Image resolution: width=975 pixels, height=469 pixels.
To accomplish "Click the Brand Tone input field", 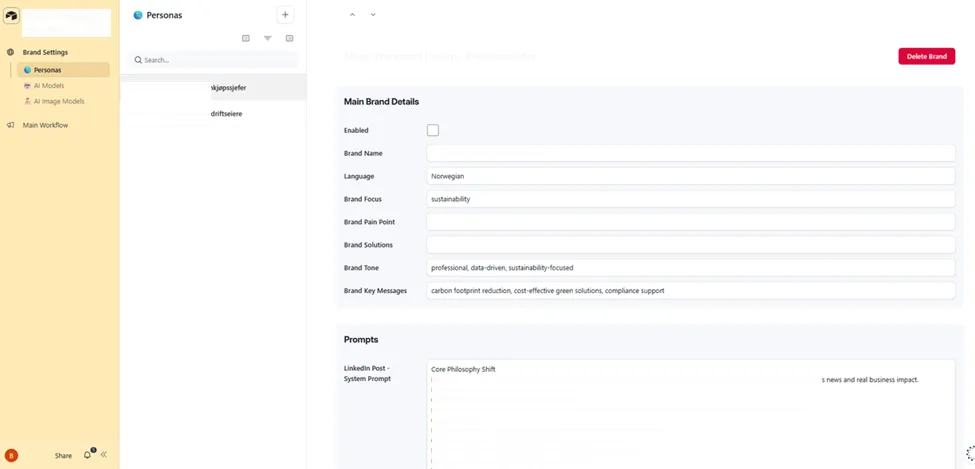I will click(x=691, y=267).
